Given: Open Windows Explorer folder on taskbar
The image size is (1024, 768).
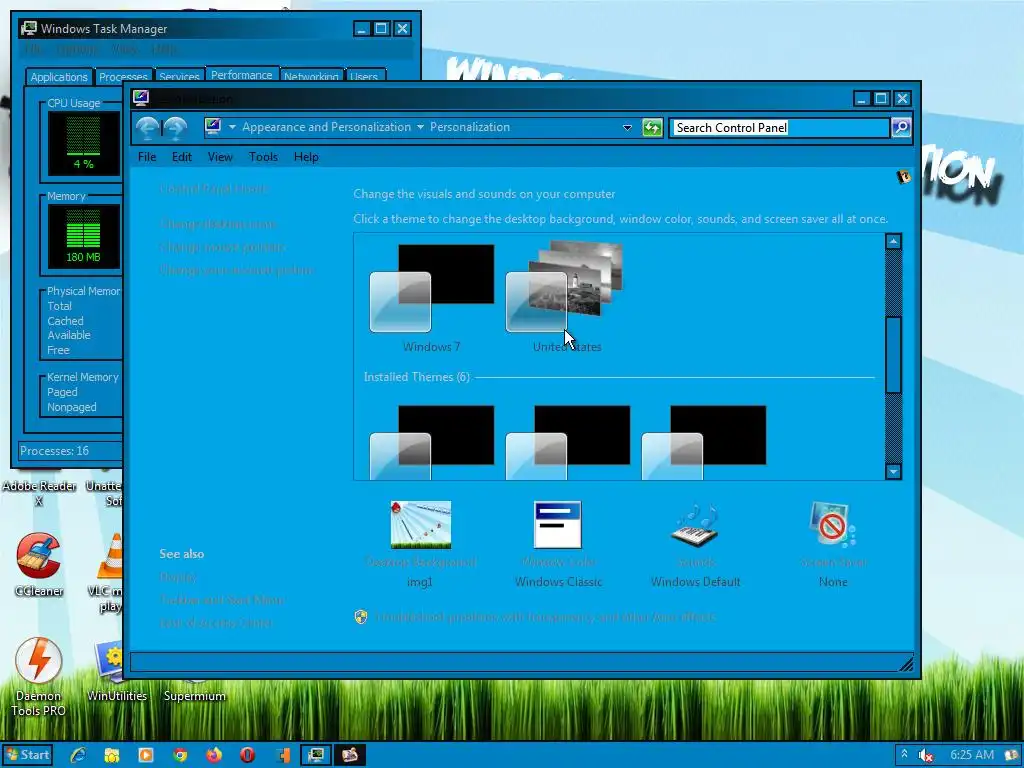Looking at the screenshot, I should click(112, 755).
